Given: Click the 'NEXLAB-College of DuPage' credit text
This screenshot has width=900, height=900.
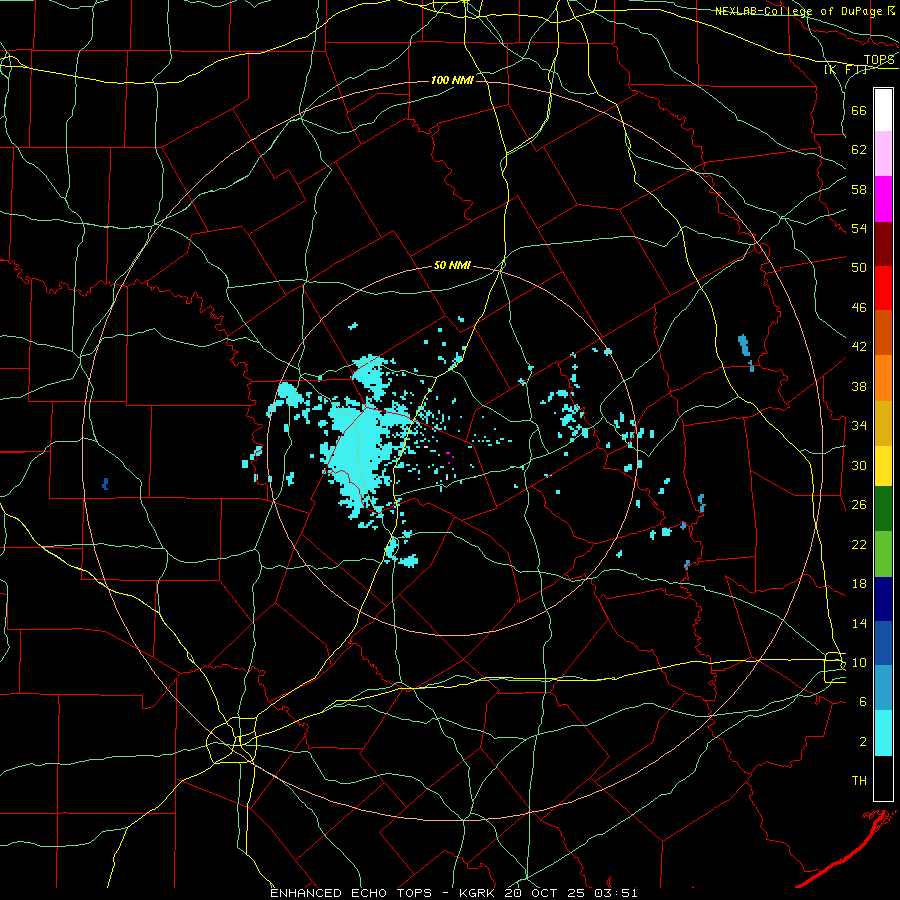Looking at the screenshot, I should 800,11.
